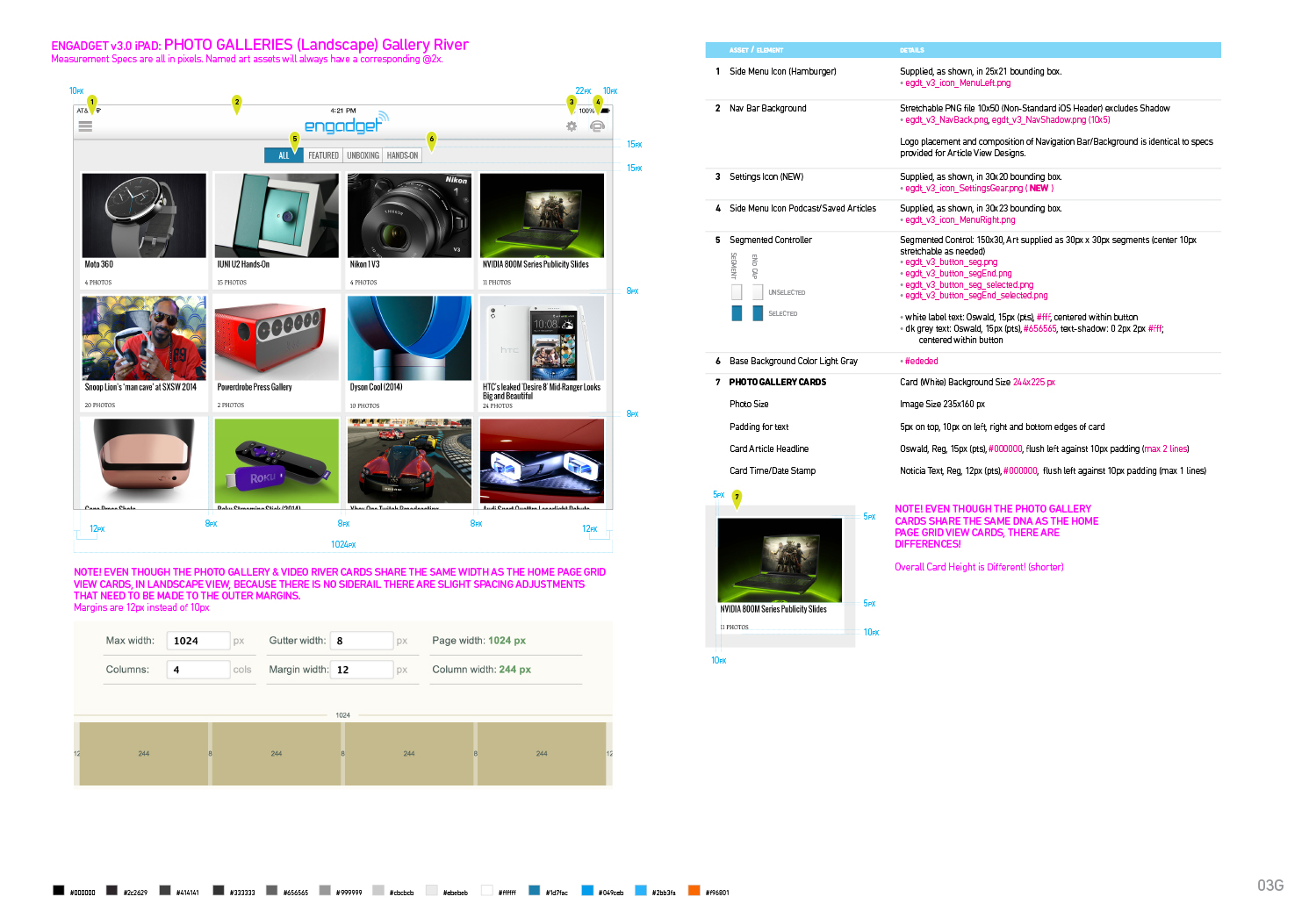Image resolution: width=1316 pixels, height=911 pixels.
Task: Select the ALL segment tab
Action: tap(284, 155)
